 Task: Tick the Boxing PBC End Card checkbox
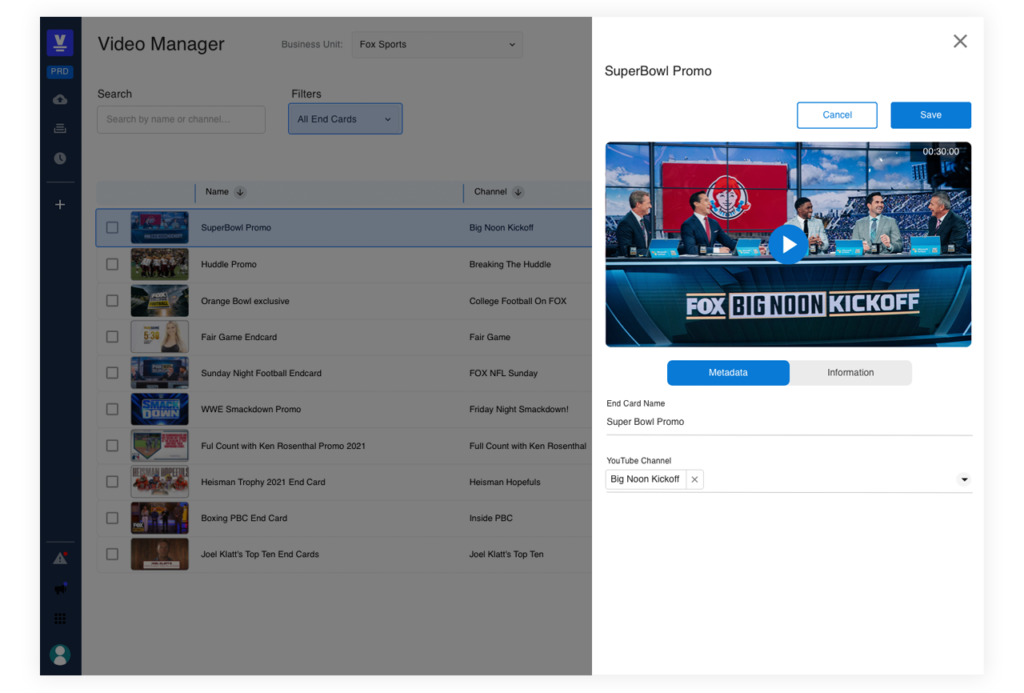pos(112,518)
